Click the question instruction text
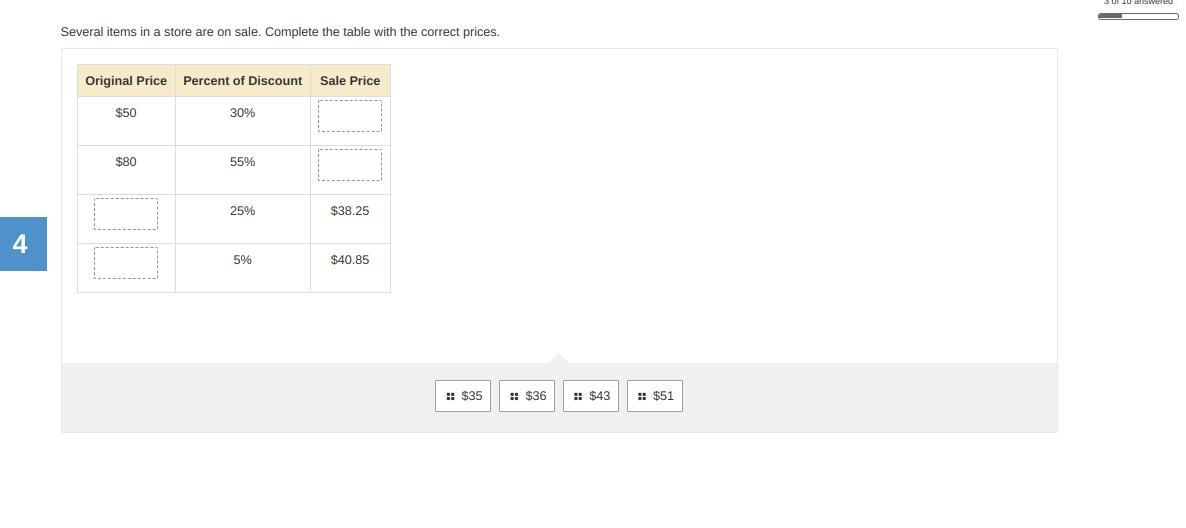Viewport: 1186px width, 528px height. click(x=280, y=32)
